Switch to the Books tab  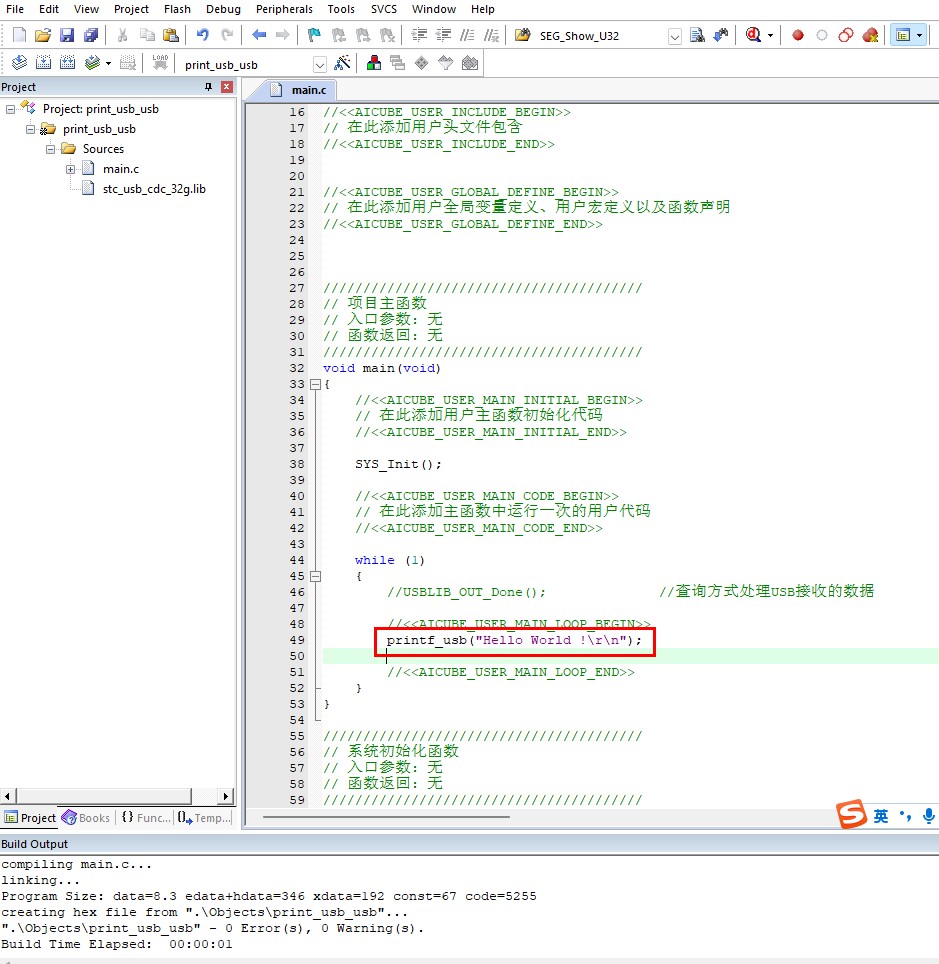pyautogui.click(x=86, y=818)
